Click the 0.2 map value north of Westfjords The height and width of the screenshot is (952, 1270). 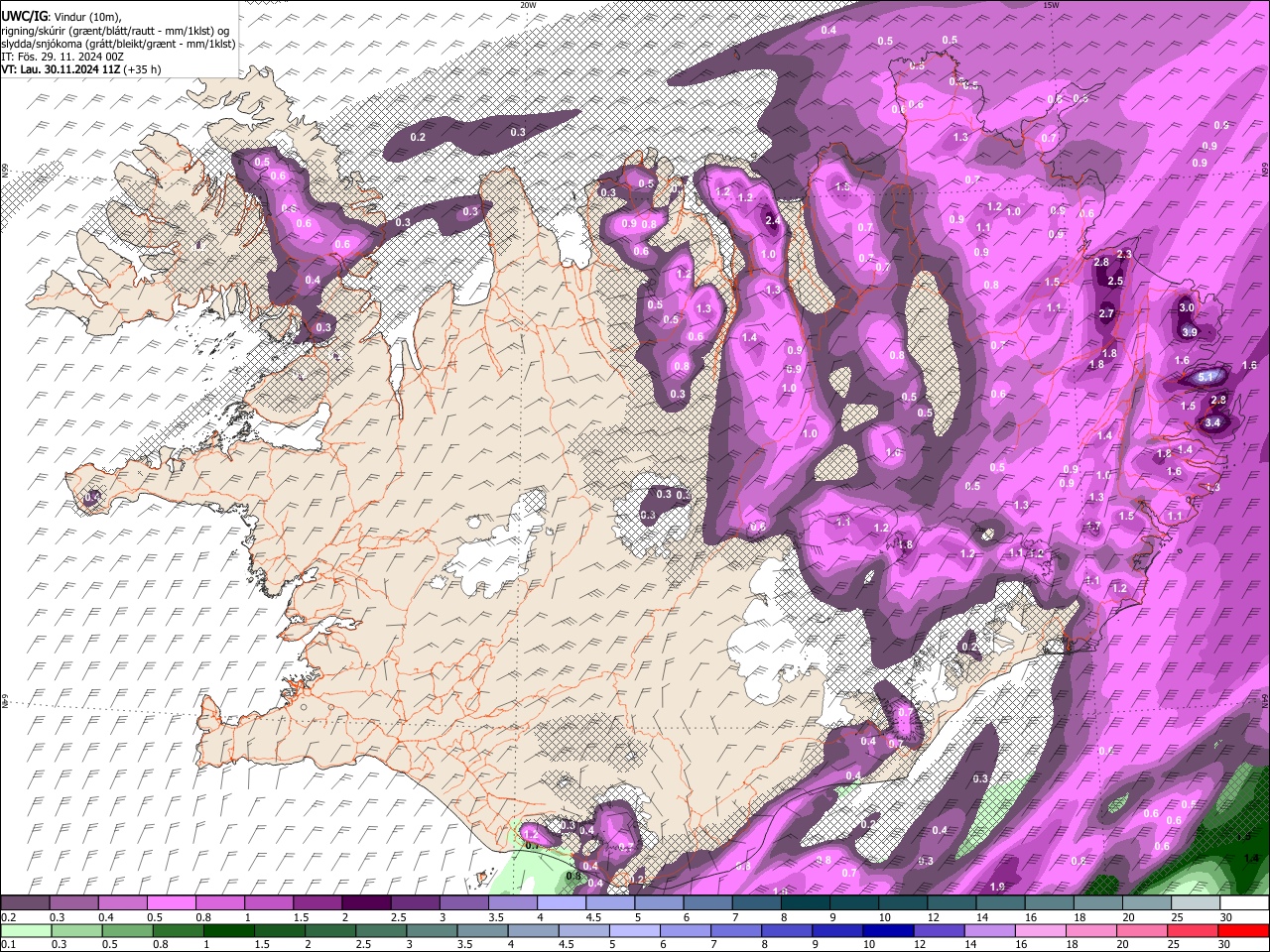418,137
